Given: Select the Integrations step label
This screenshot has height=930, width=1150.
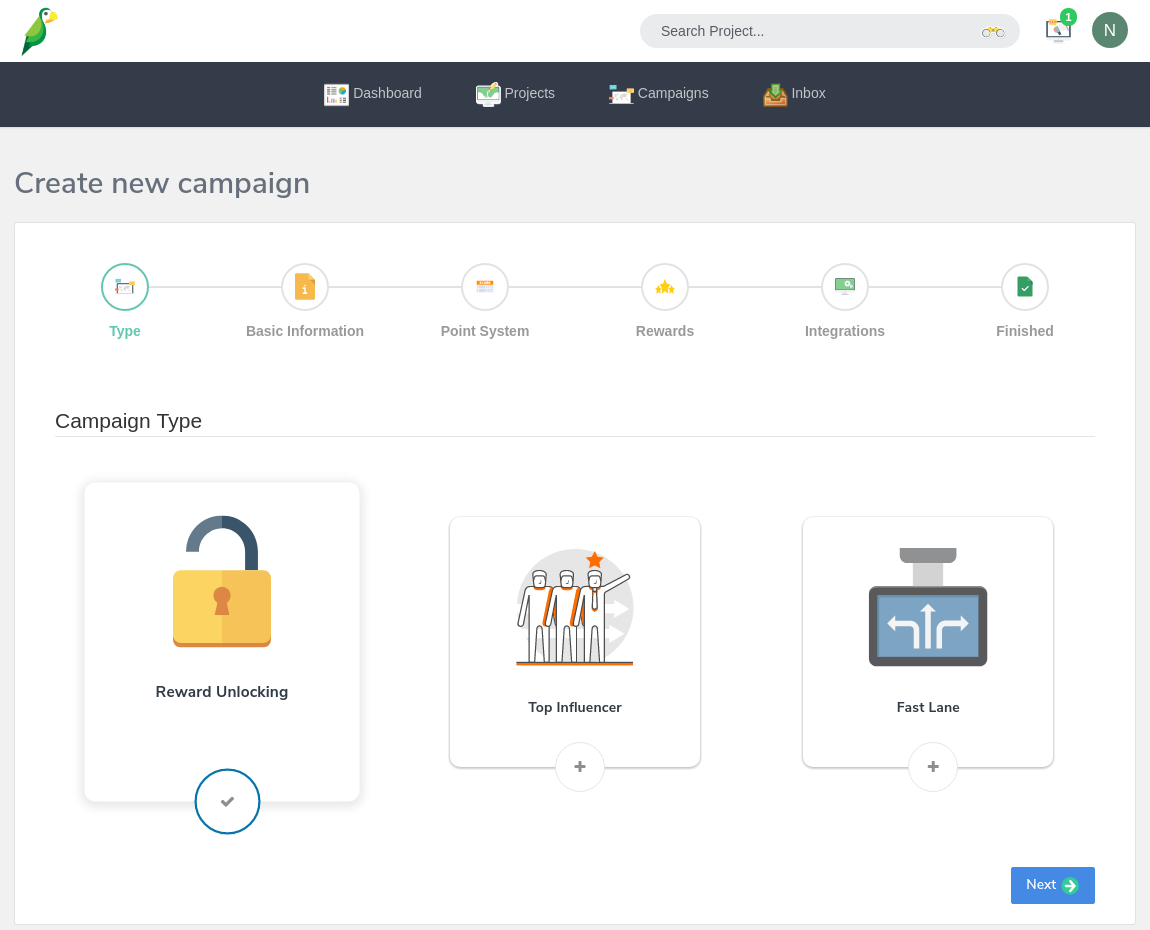Looking at the screenshot, I should coord(845,331).
